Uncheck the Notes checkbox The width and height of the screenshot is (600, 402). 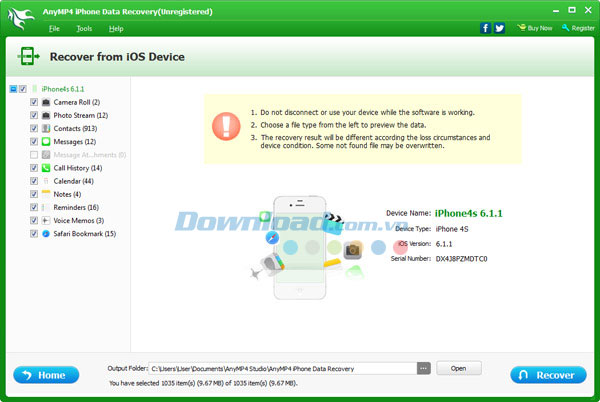[34, 194]
